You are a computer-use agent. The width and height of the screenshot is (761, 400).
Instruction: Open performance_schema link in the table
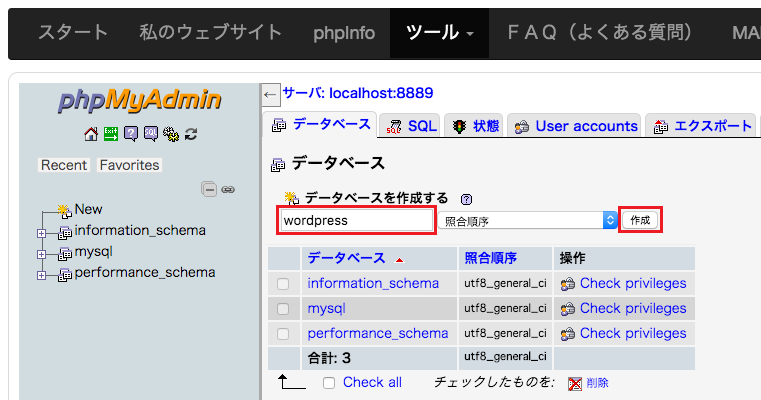coord(378,333)
